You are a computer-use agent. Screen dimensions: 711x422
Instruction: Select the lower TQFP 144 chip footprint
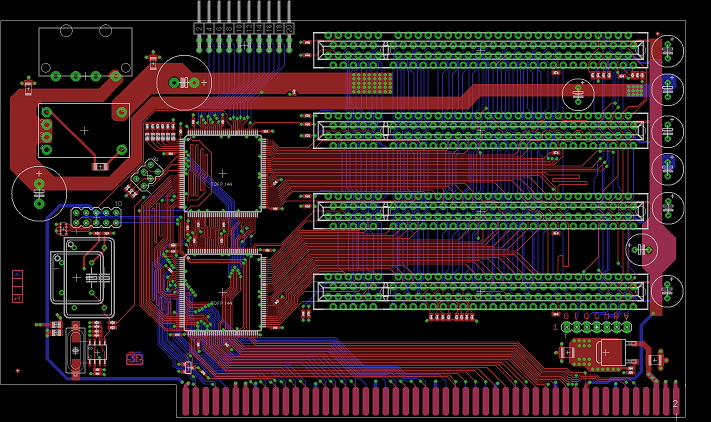click(x=223, y=292)
